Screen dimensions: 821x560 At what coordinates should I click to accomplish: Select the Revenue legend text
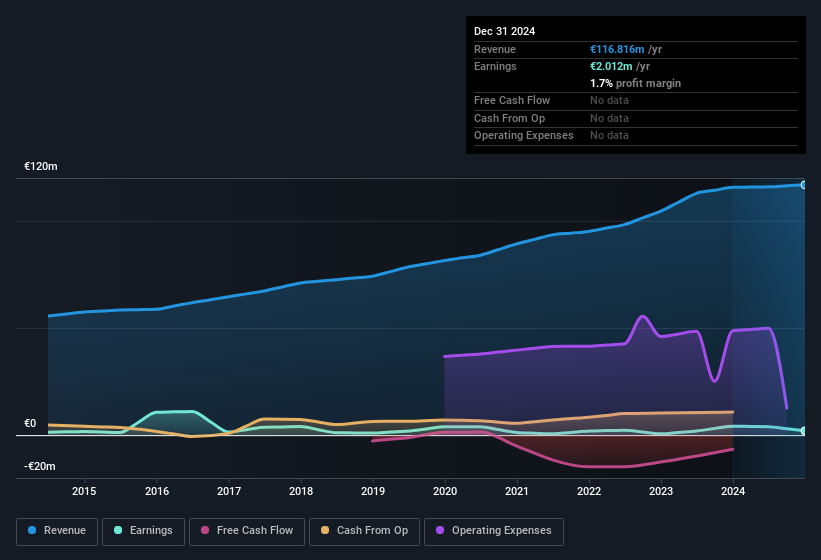65,530
